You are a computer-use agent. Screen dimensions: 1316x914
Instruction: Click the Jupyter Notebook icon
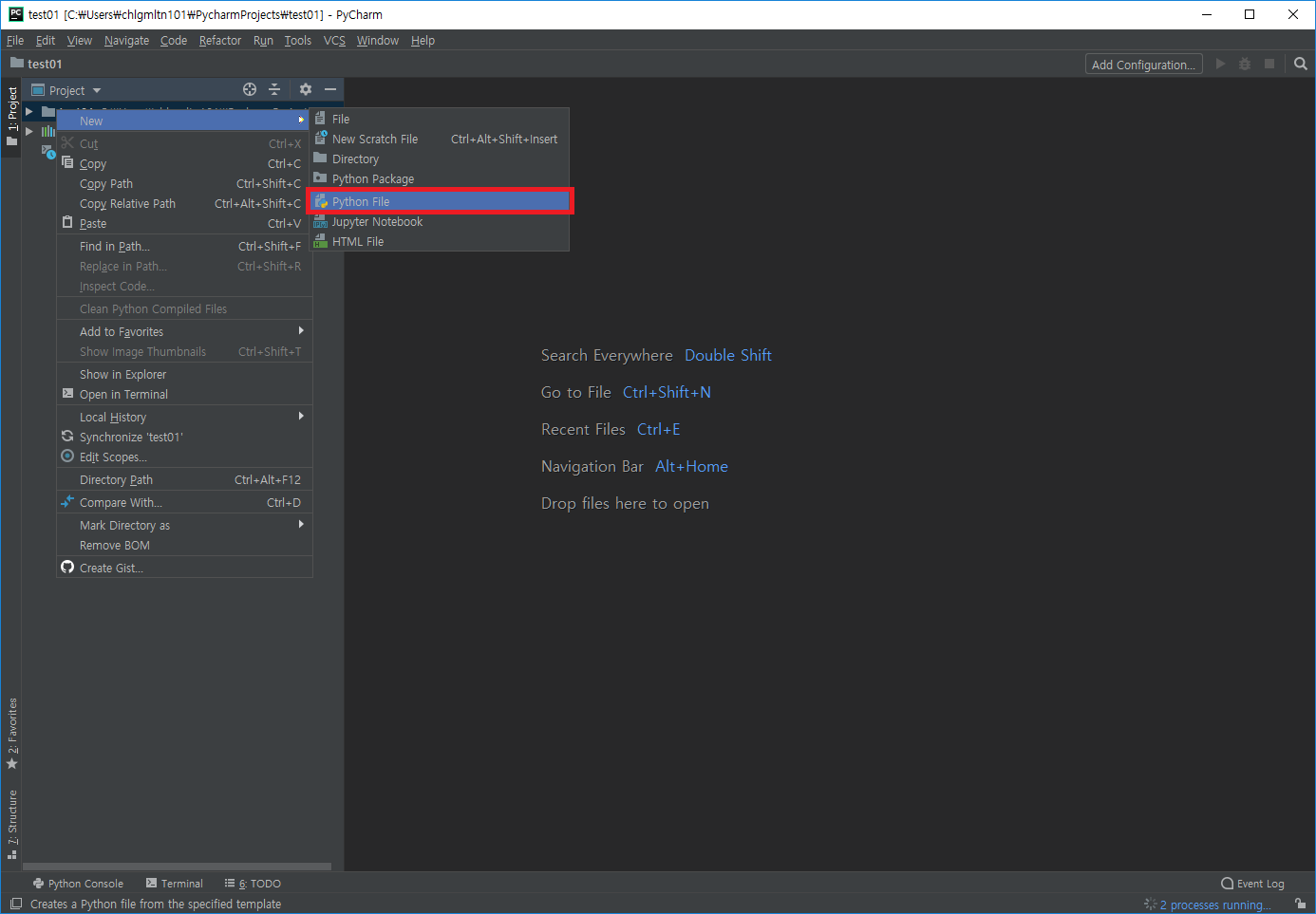(x=321, y=221)
